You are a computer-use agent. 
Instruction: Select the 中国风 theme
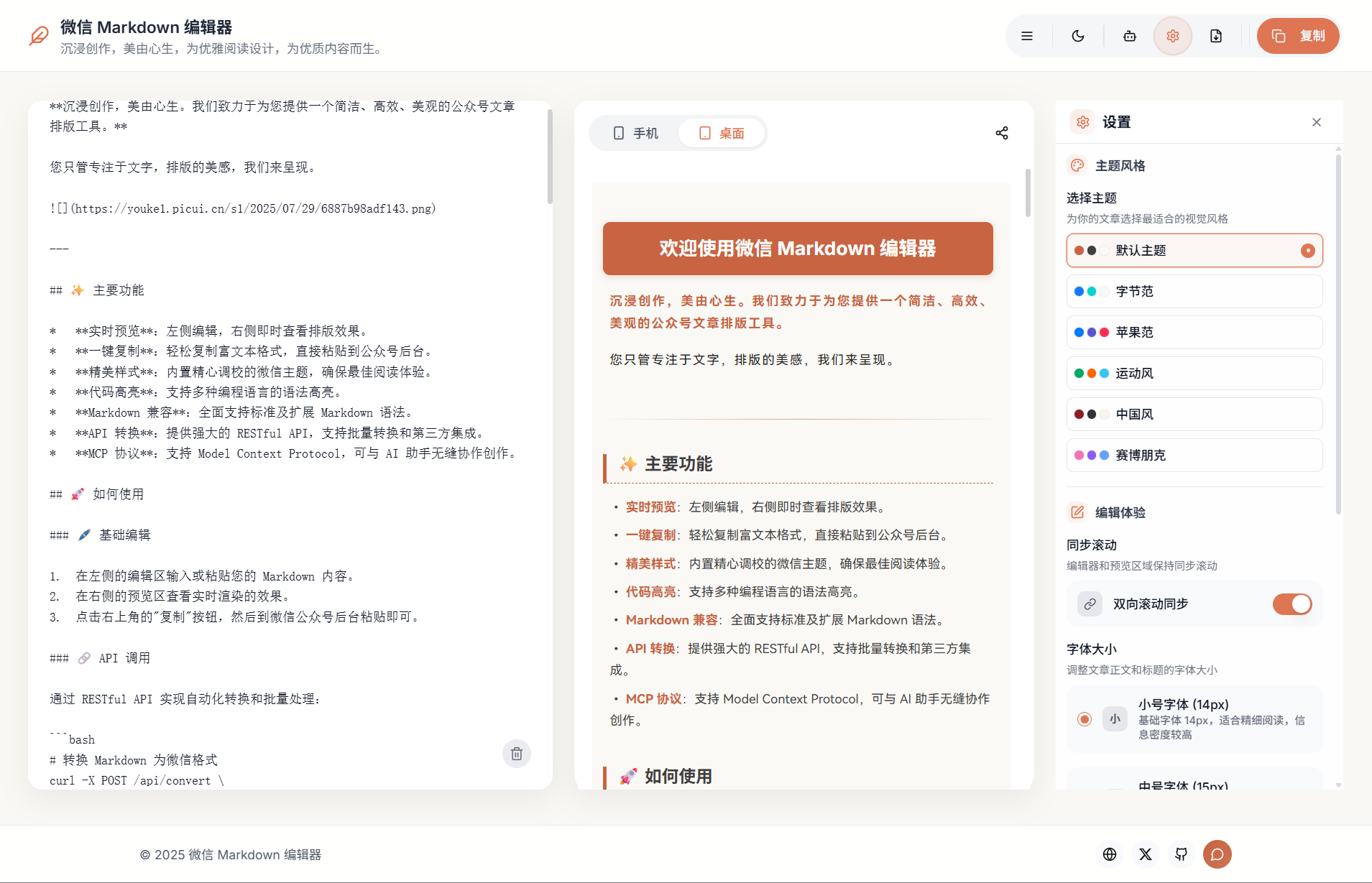(x=1194, y=414)
